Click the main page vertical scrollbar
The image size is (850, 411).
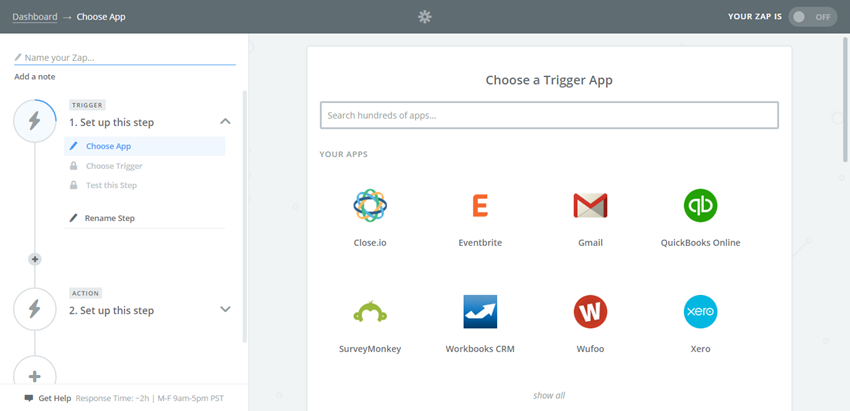point(845,99)
